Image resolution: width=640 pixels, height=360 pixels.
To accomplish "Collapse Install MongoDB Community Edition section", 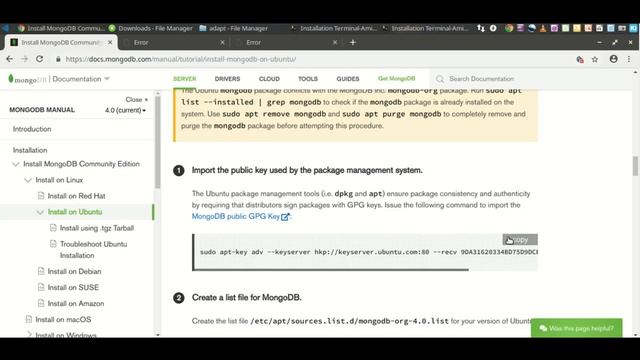I will tap(16, 164).
